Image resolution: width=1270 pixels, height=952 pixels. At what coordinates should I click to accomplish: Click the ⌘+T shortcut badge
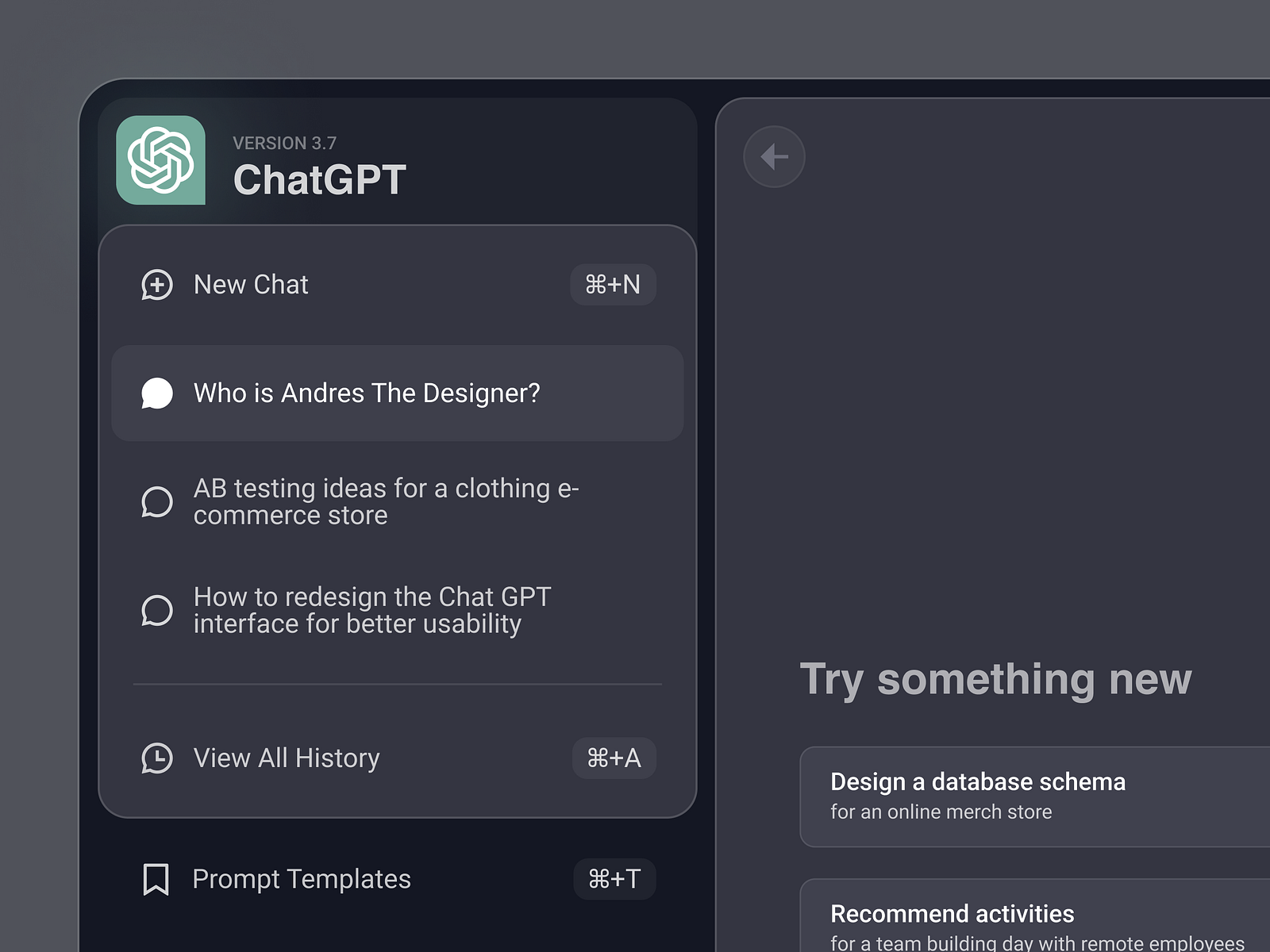(x=615, y=879)
